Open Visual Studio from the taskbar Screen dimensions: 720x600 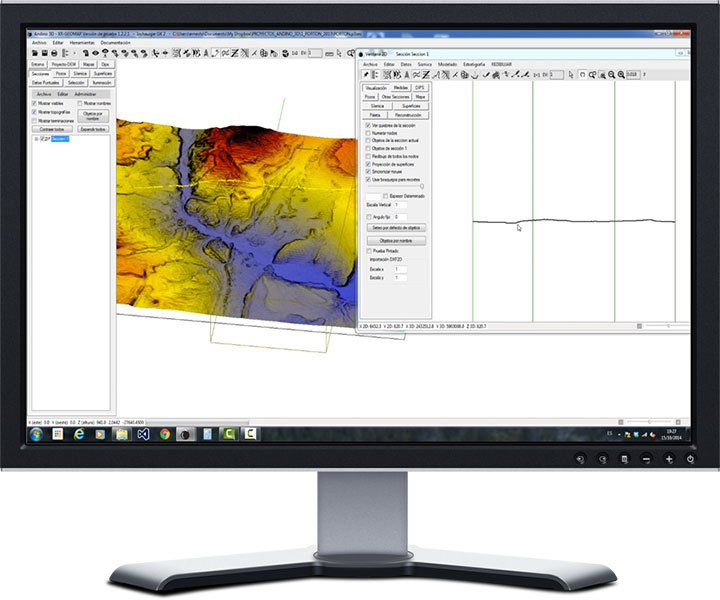click(x=143, y=434)
